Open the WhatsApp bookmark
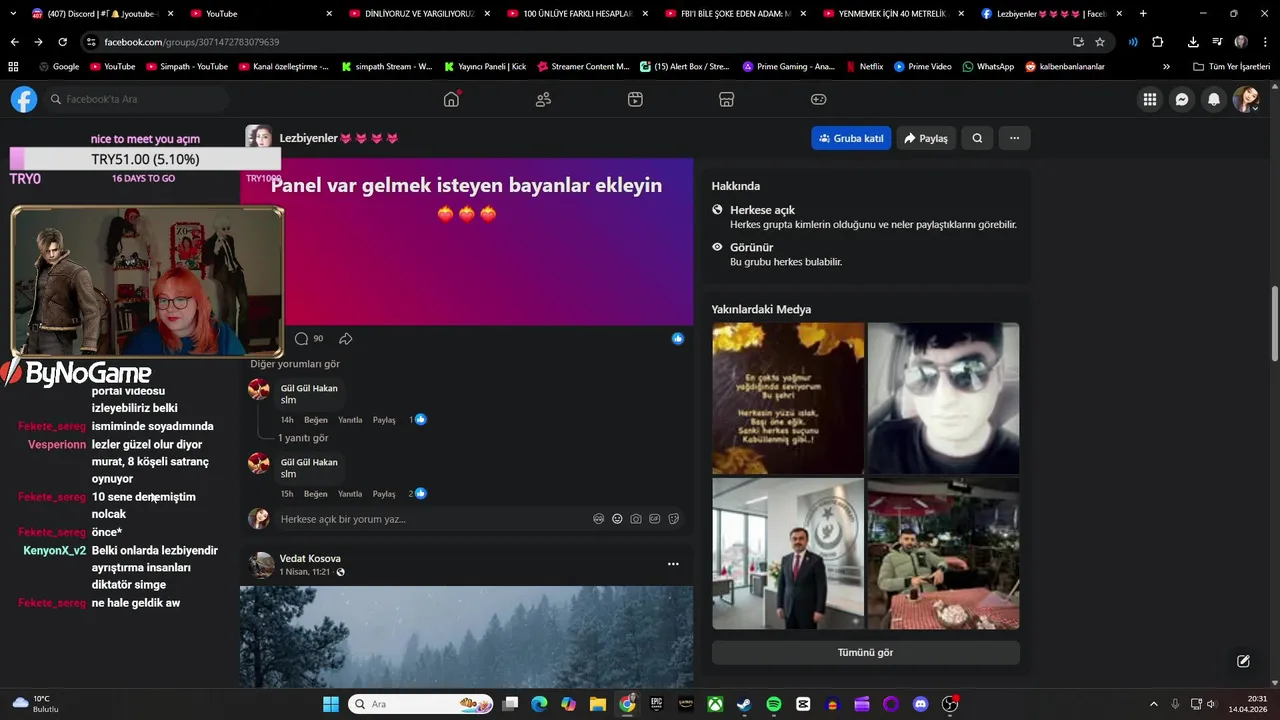 point(988,66)
